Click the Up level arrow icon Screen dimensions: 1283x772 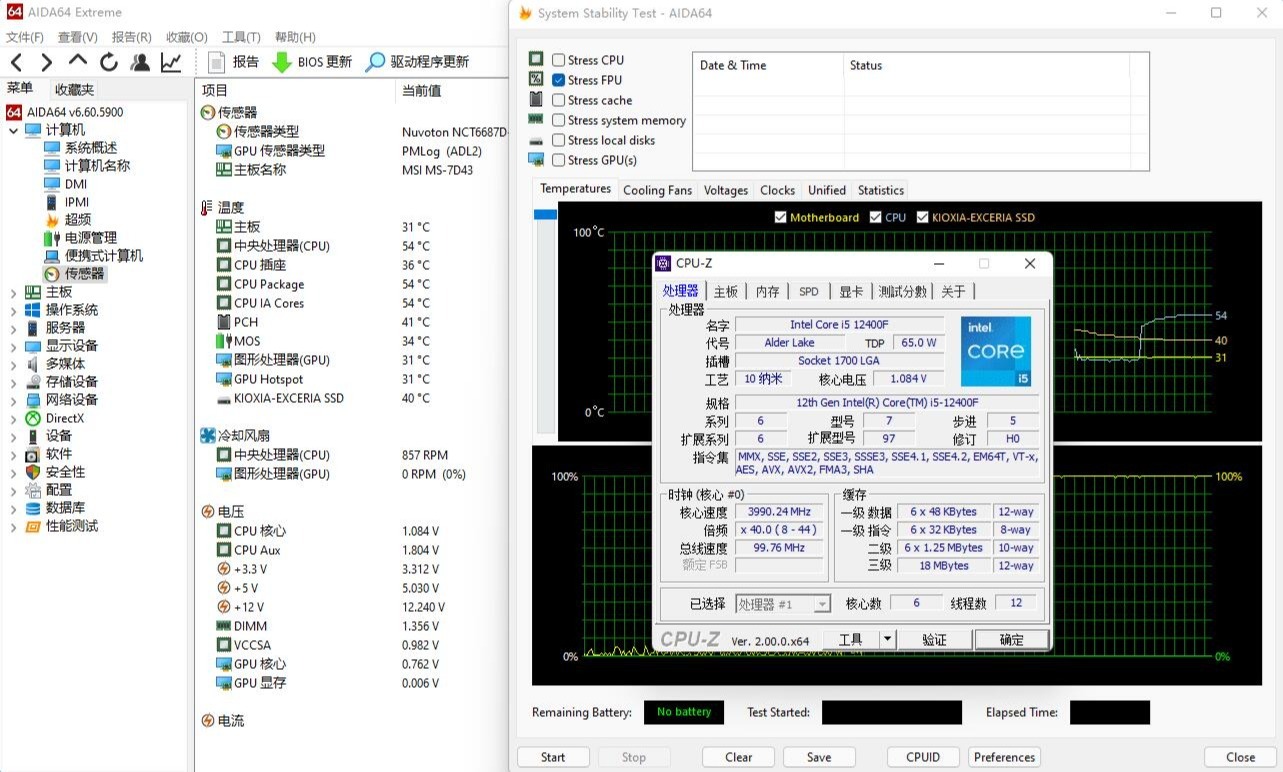pyautogui.click(x=77, y=61)
